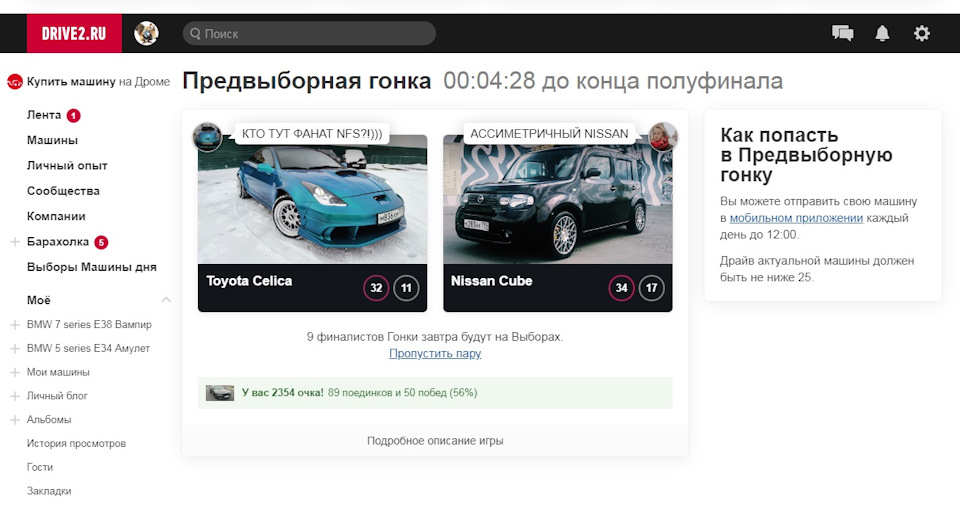
Task: Open Личный опыт section
Action: coord(67,166)
